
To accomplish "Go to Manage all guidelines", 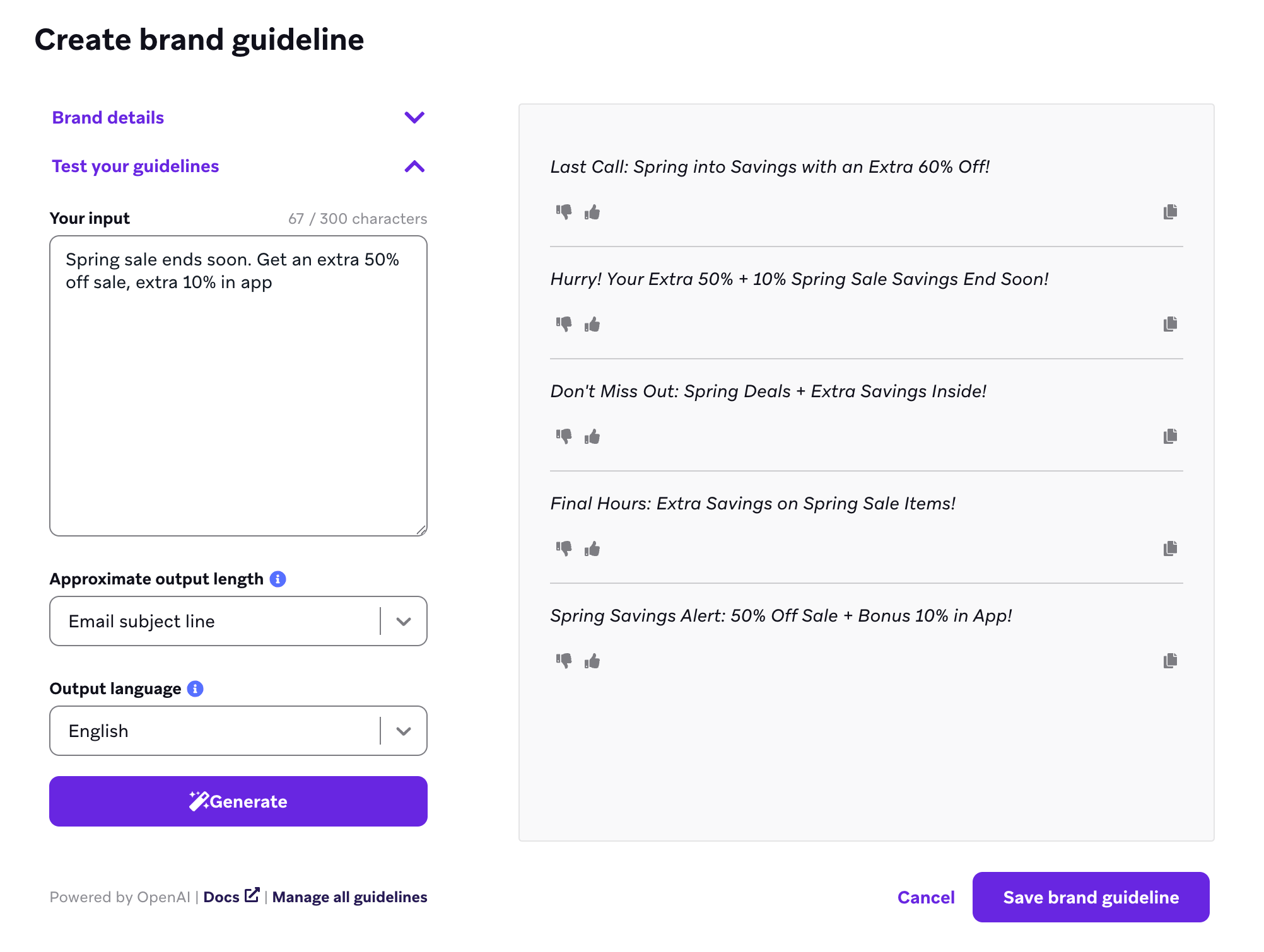I will [349, 897].
